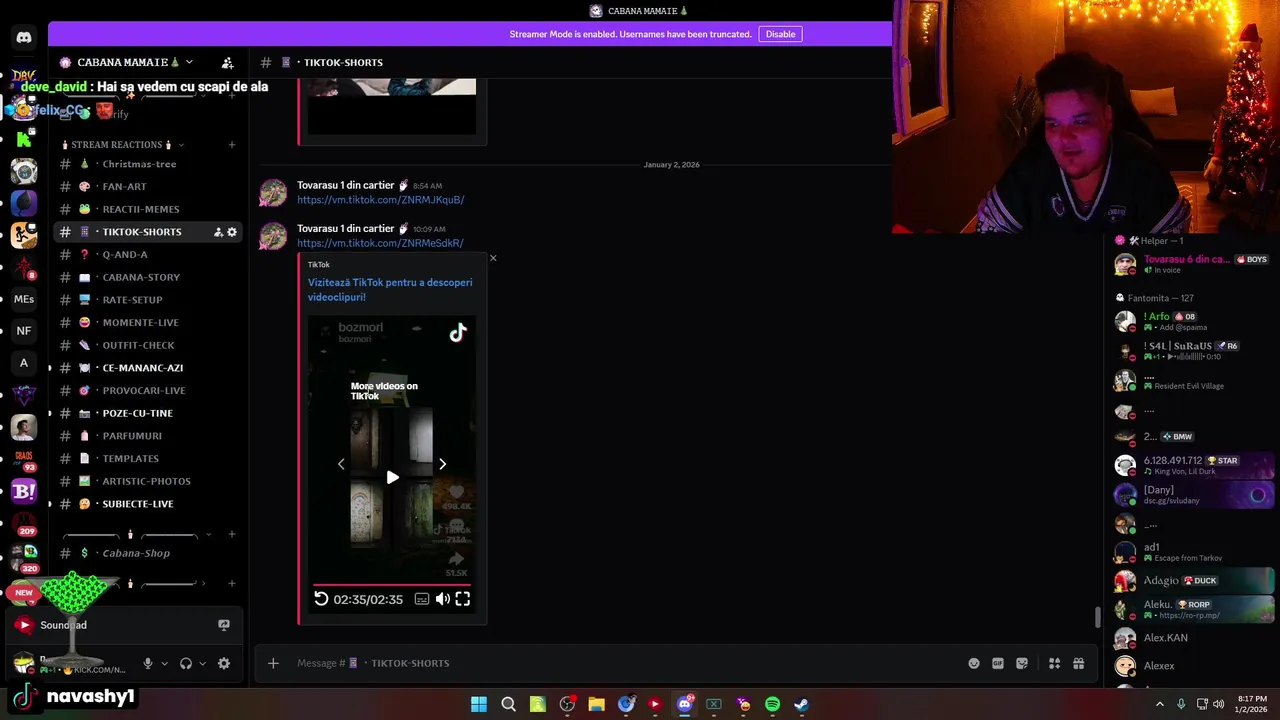Close the TikTok embed preview
1280x720 pixels.
[x=493, y=258]
